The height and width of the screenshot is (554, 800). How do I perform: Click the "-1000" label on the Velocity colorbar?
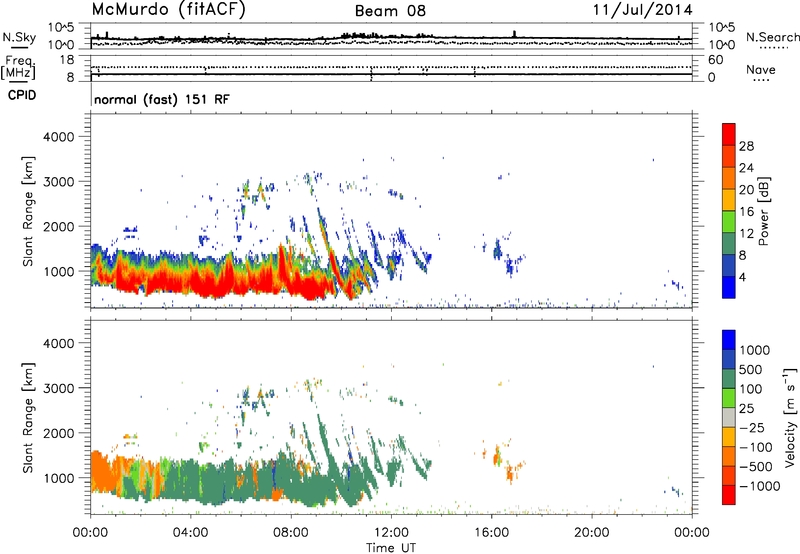click(759, 486)
